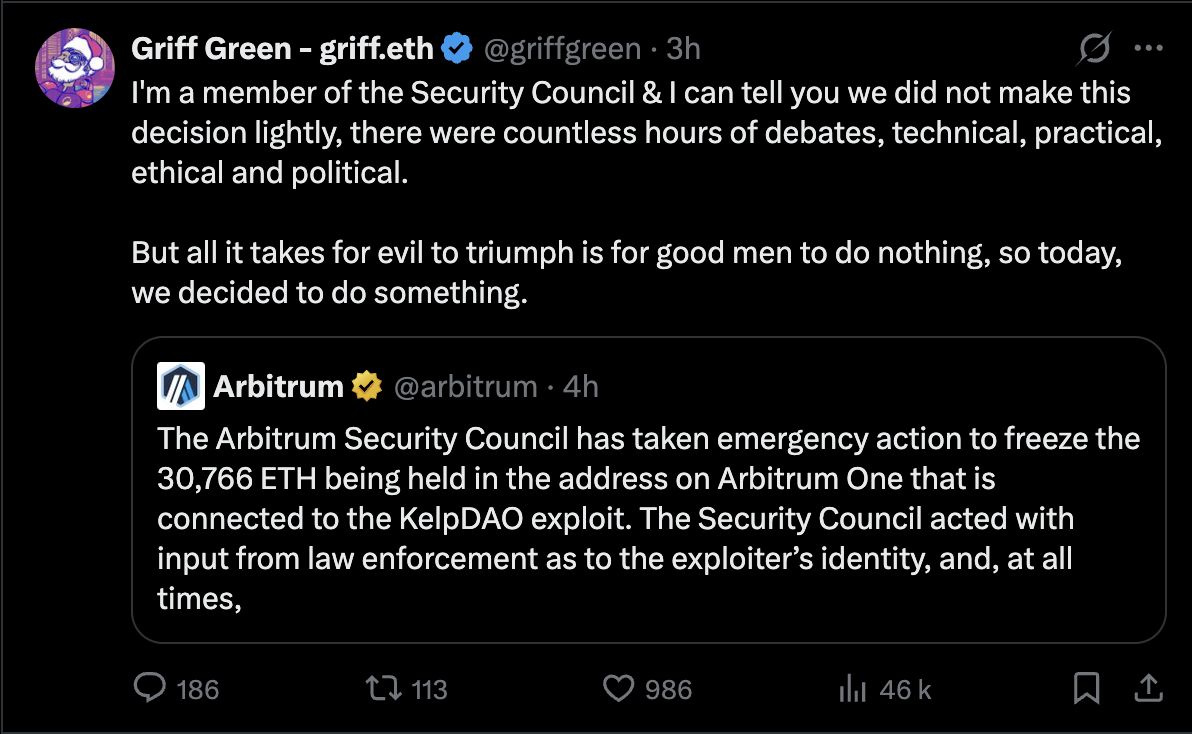Click the 4h timestamp in quoted tweet
Viewport: 1192px width, 734px height.
click(x=581, y=386)
